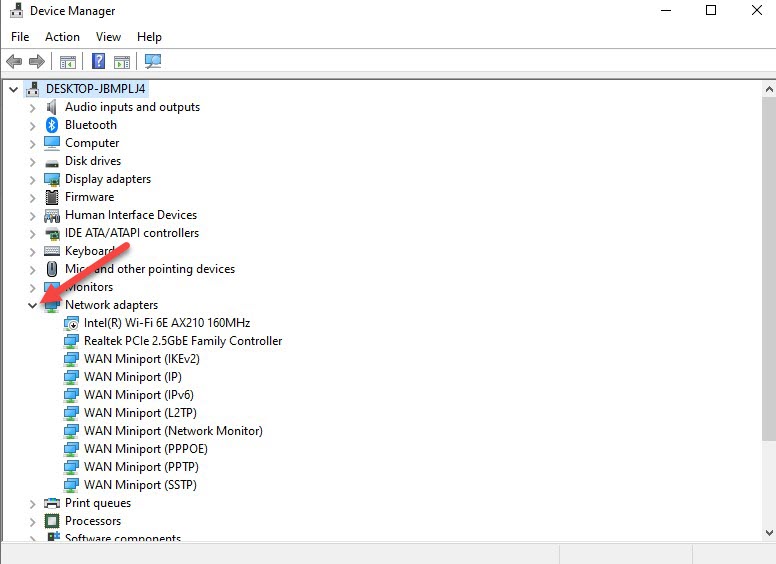Expand the Processors category

pos(33,521)
